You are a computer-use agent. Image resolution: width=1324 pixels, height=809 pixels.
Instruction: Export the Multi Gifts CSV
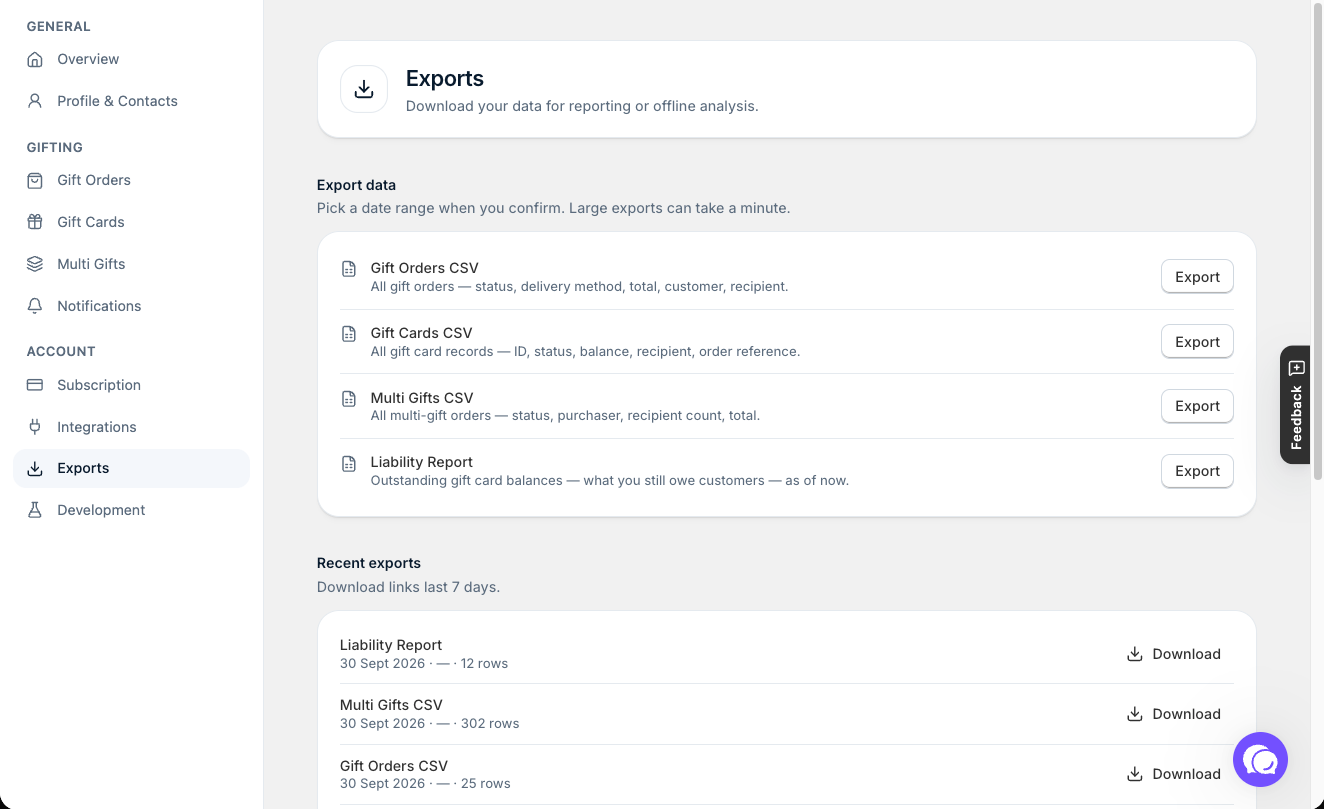[1197, 406]
